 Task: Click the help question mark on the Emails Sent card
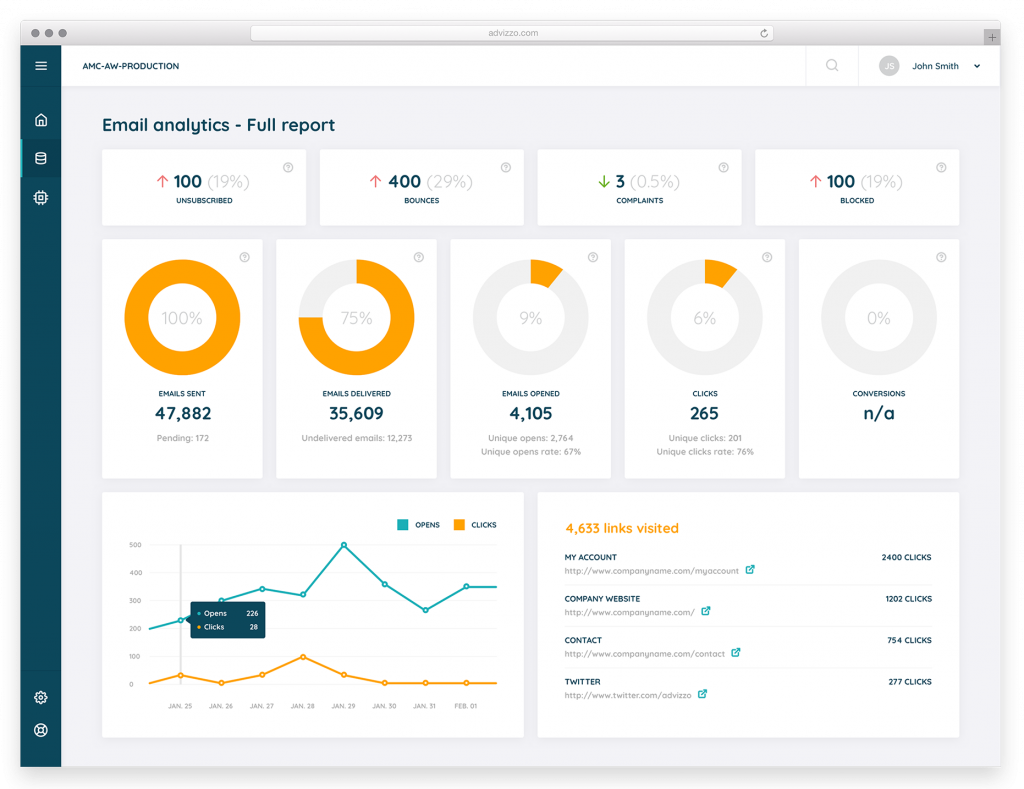click(245, 257)
